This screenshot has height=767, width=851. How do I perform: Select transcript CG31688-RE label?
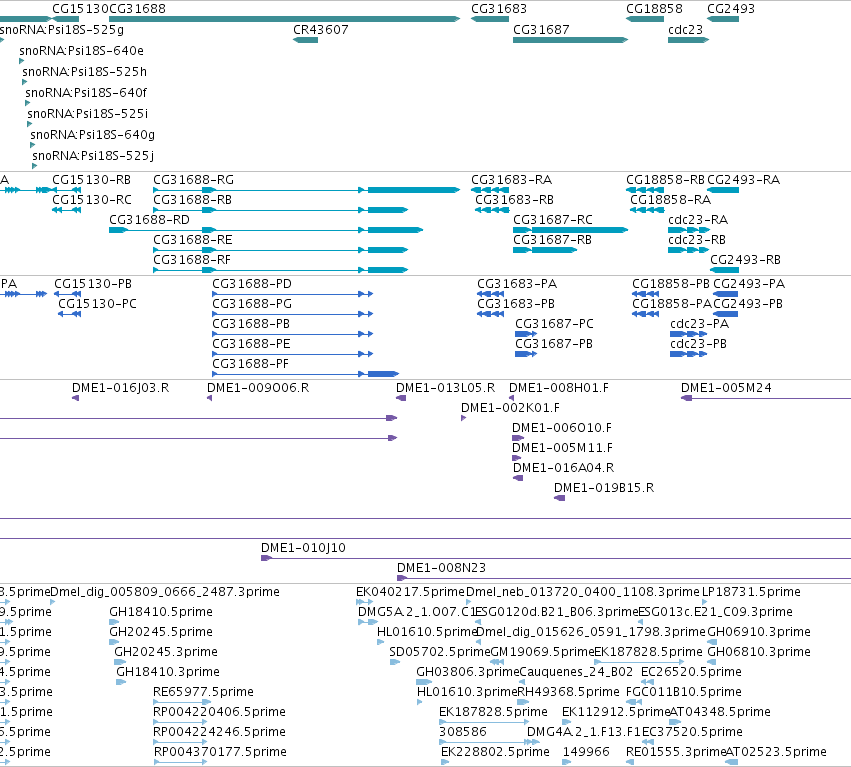click(193, 240)
